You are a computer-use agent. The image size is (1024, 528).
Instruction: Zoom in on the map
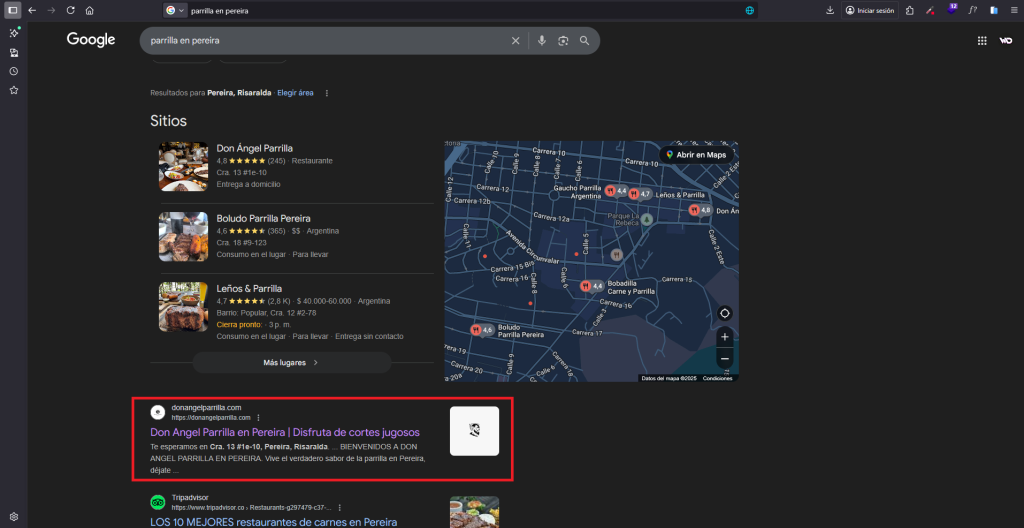click(724, 337)
